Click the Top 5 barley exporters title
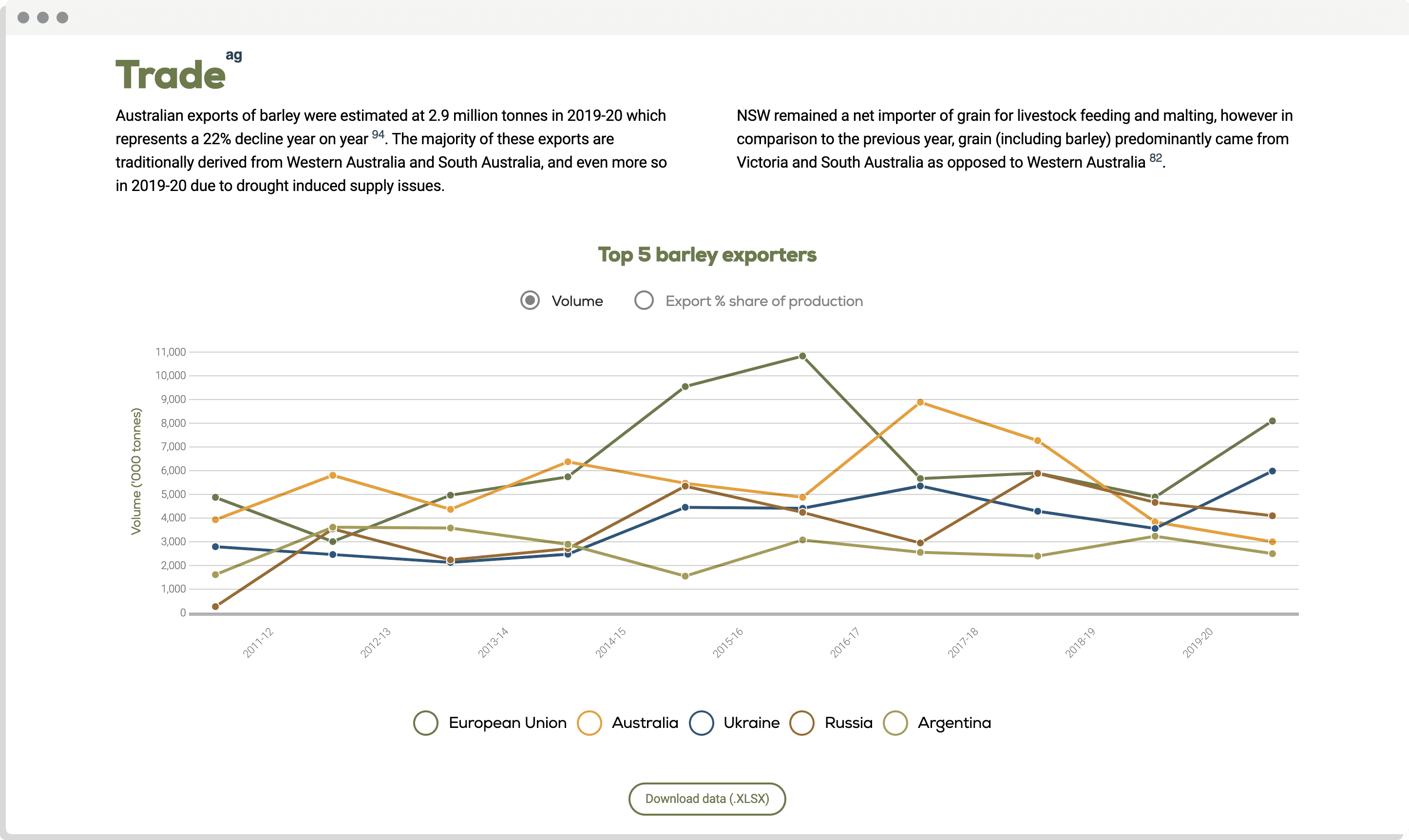1409x840 pixels. pos(707,255)
